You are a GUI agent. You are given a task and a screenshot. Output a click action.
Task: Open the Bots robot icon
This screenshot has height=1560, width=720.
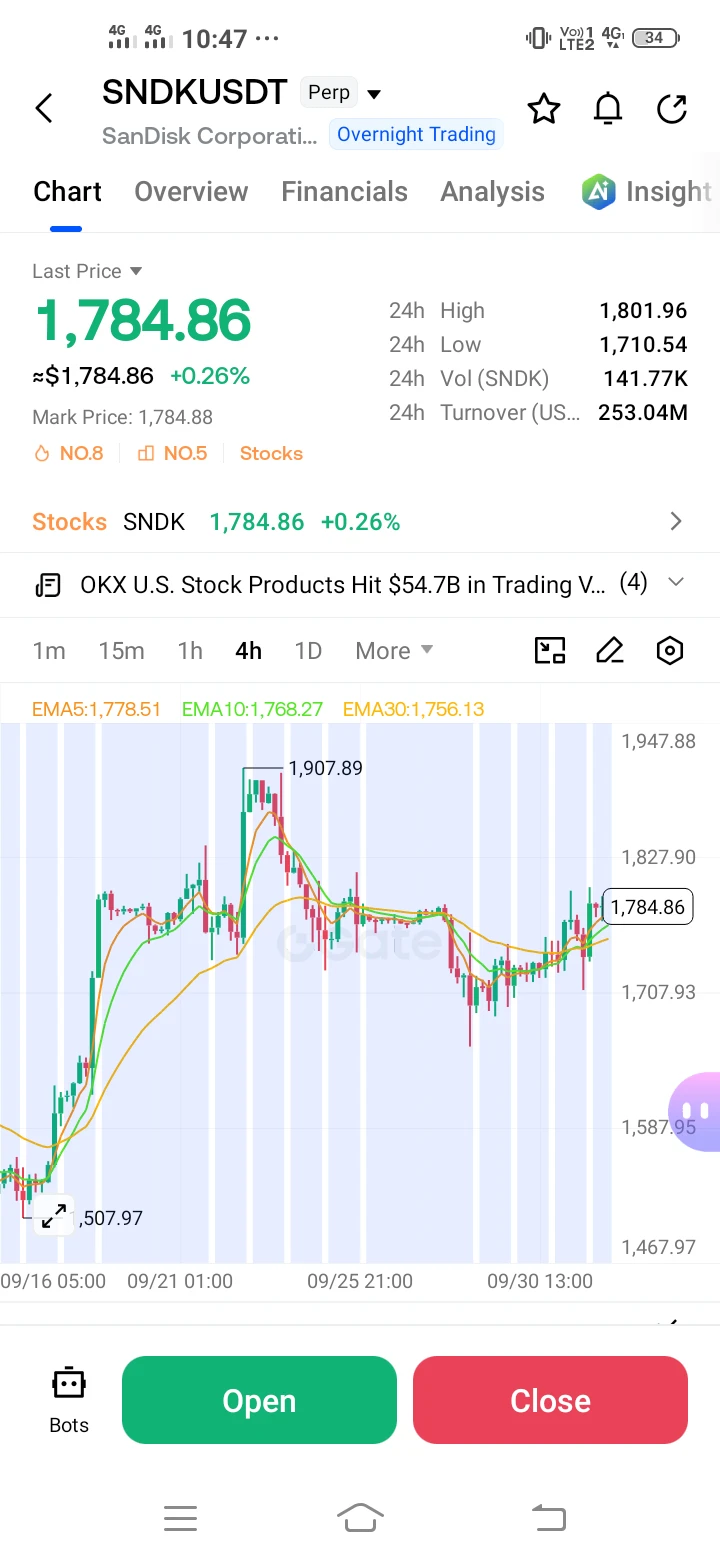(69, 1400)
